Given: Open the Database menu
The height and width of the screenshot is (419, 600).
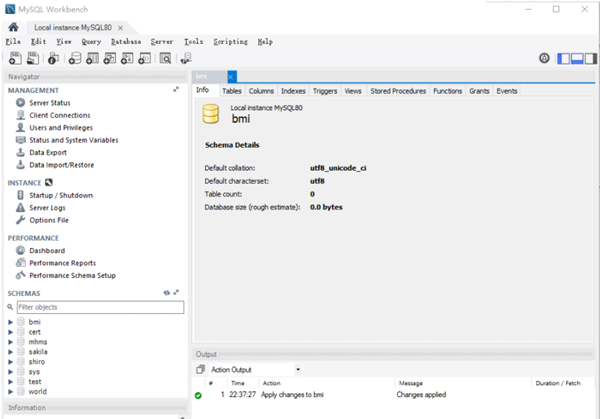Looking at the screenshot, I should tap(126, 42).
